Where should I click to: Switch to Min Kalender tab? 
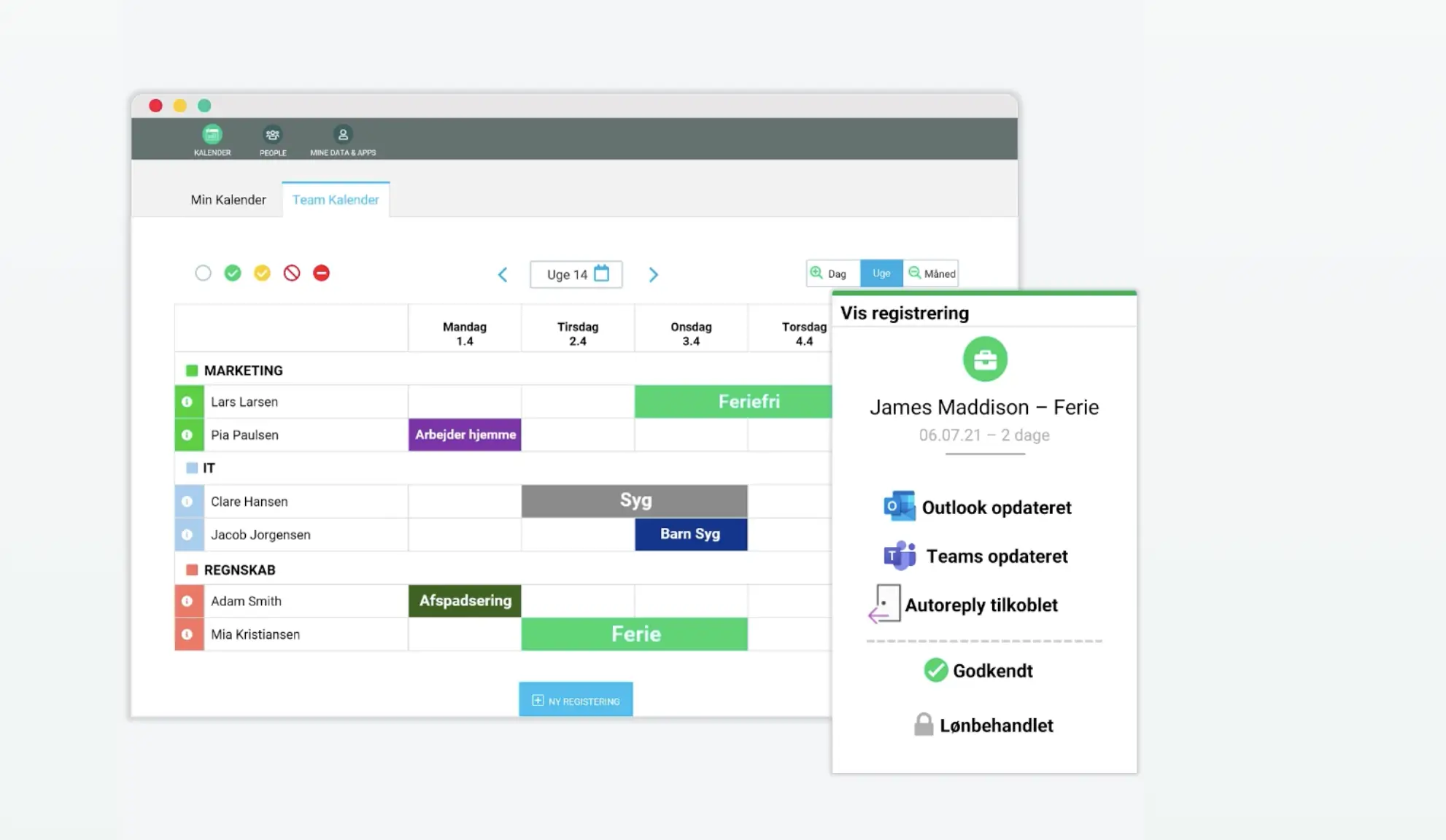(x=228, y=200)
